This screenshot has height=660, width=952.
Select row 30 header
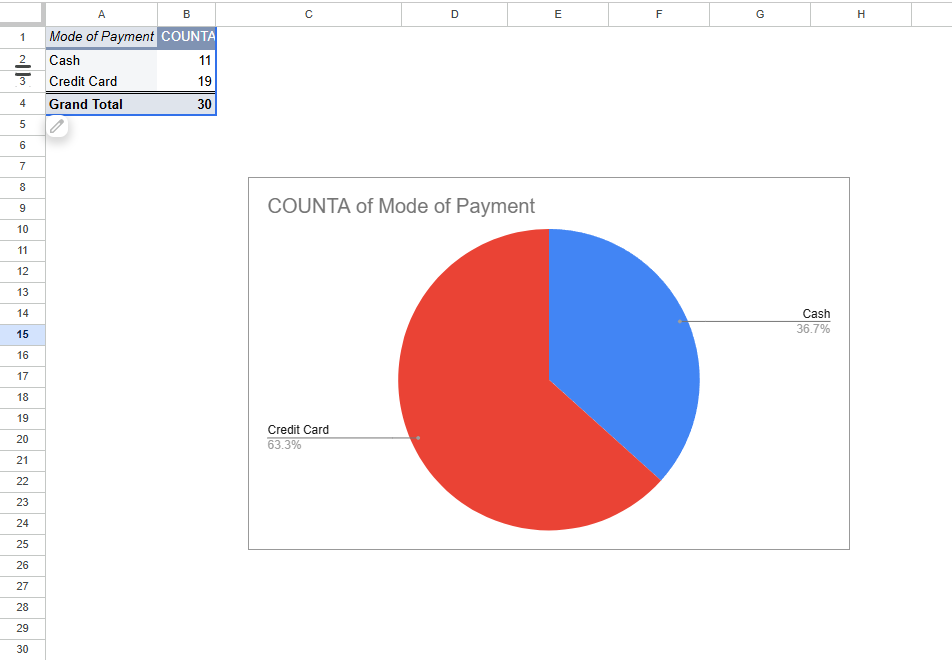click(22, 649)
